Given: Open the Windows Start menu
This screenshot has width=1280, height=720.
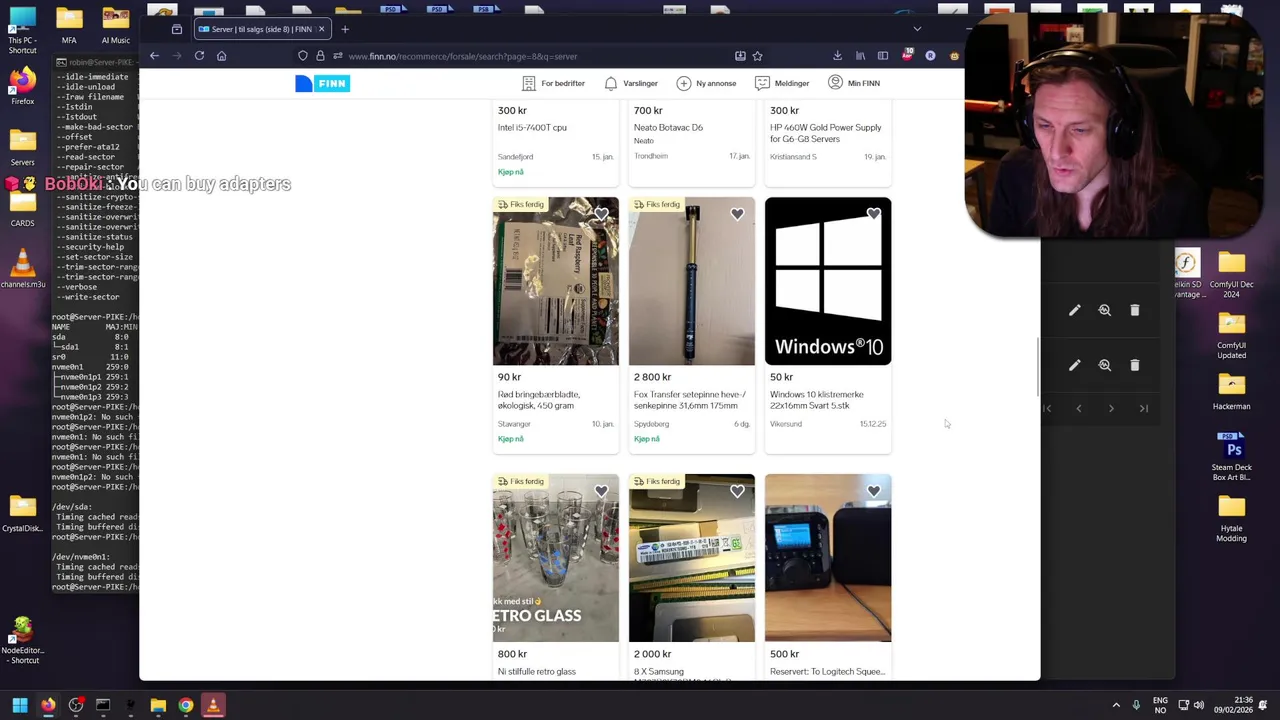Looking at the screenshot, I should click(x=20, y=705).
